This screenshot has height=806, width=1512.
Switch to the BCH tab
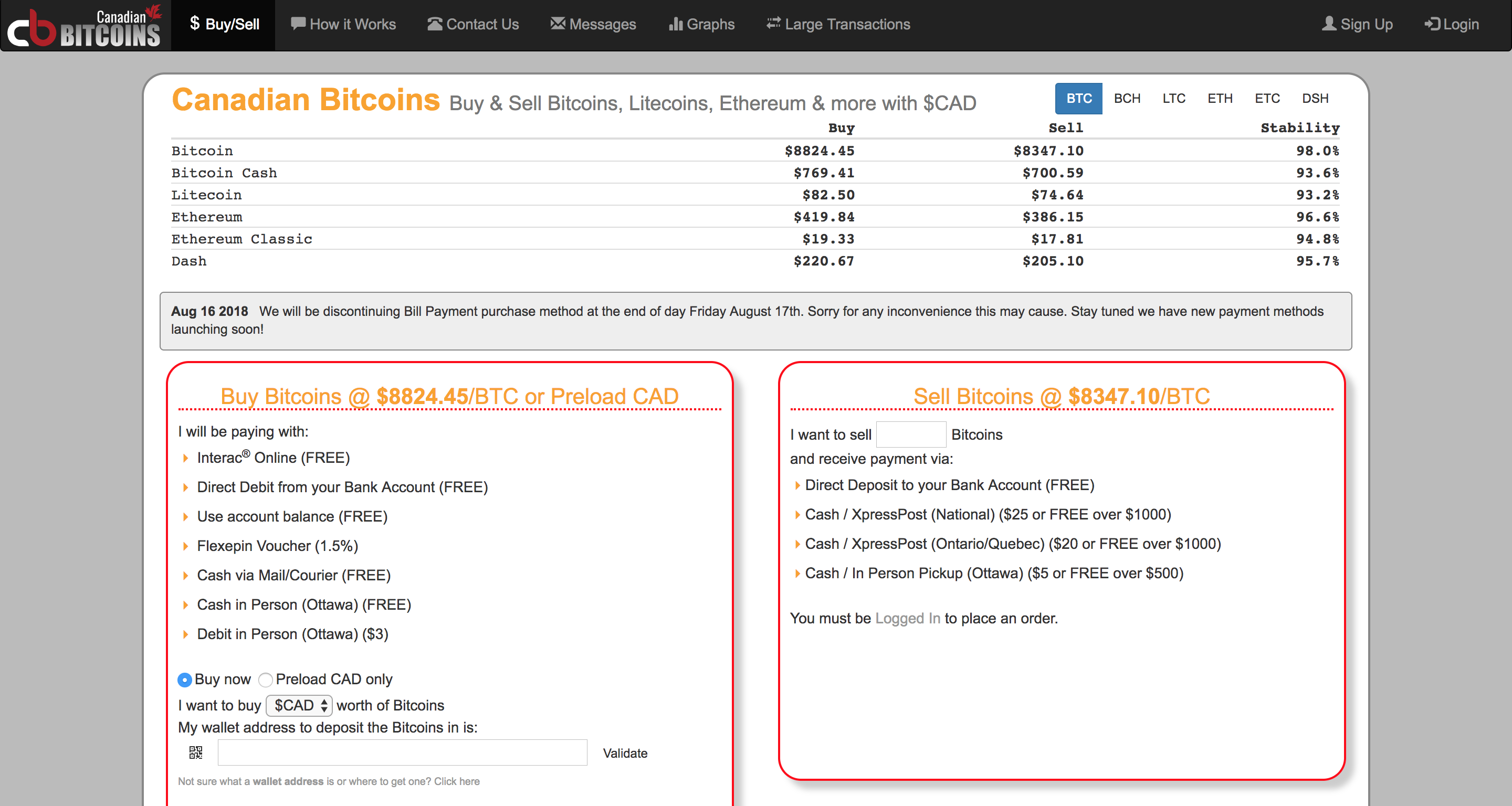click(1127, 98)
